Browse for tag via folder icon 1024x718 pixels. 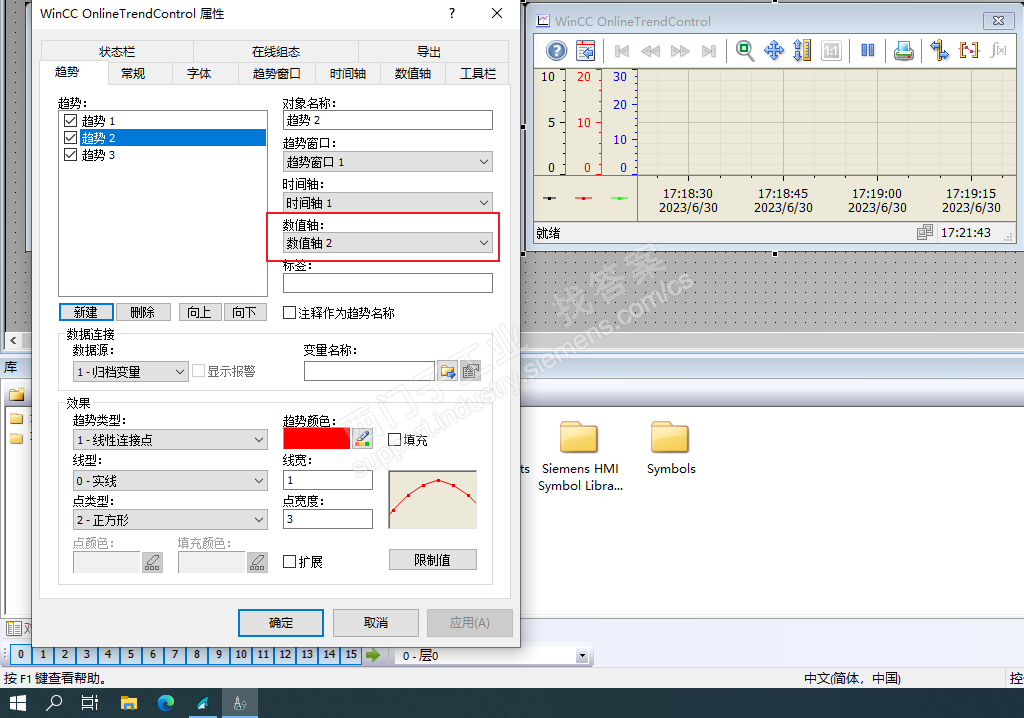[x=447, y=372]
